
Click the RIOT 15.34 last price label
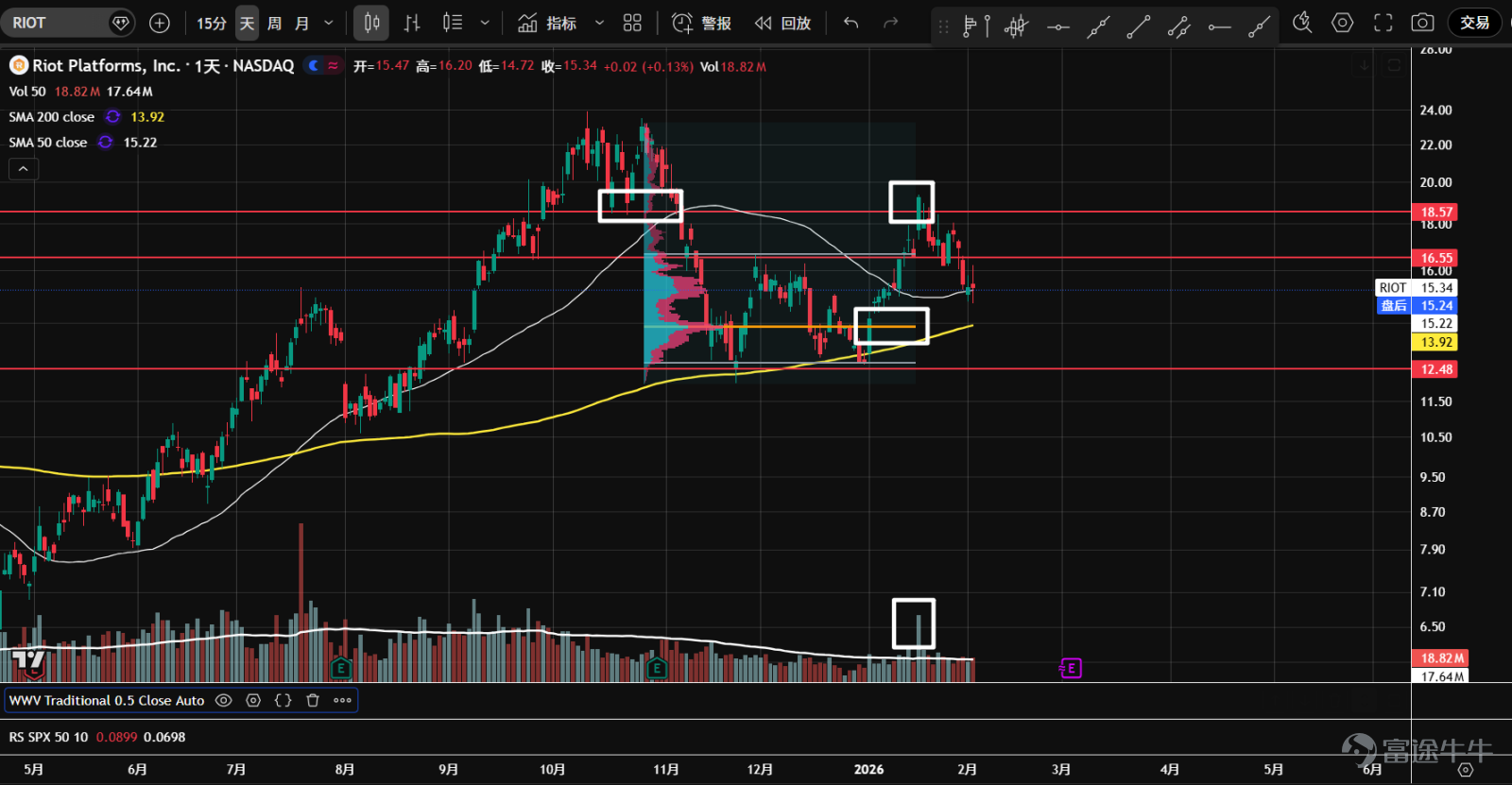click(1416, 287)
